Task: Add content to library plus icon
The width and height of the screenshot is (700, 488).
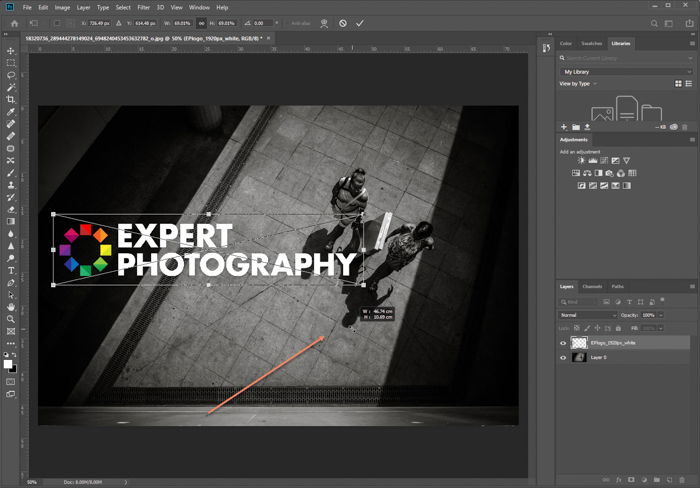Action: [x=564, y=127]
